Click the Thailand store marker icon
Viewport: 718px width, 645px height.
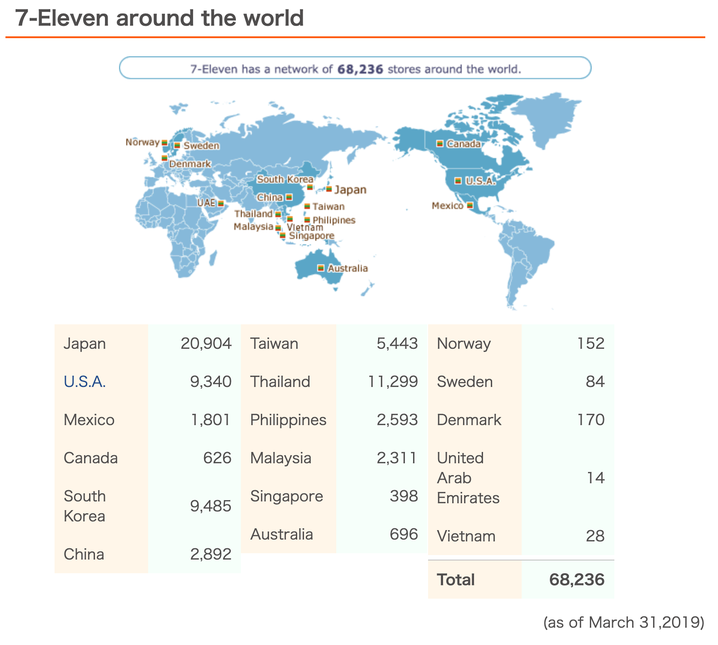click(278, 214)
